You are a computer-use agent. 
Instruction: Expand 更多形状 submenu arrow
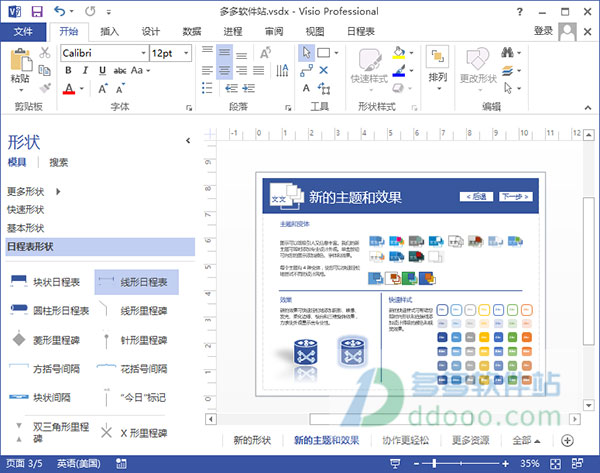[x=58, y=191]
